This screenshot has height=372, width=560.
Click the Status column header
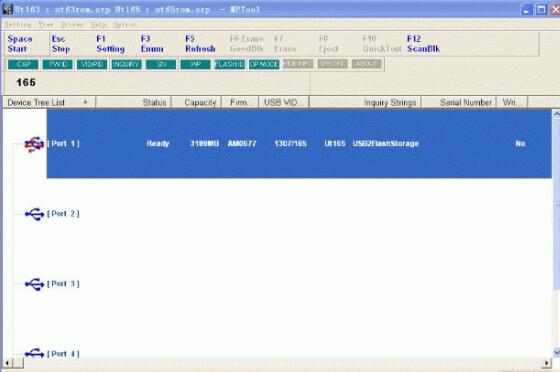[x=134, y=102]
